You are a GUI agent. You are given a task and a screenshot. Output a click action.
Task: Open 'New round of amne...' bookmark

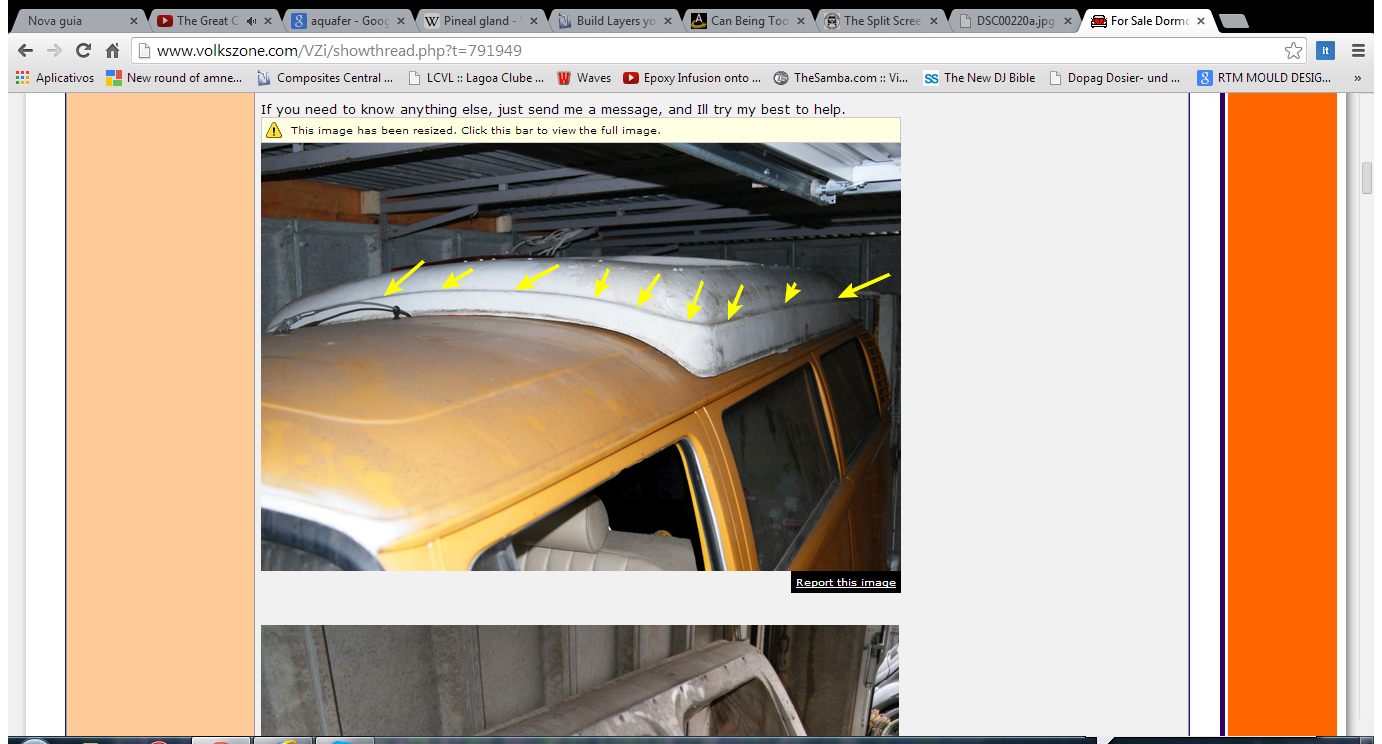pos(174,78)
